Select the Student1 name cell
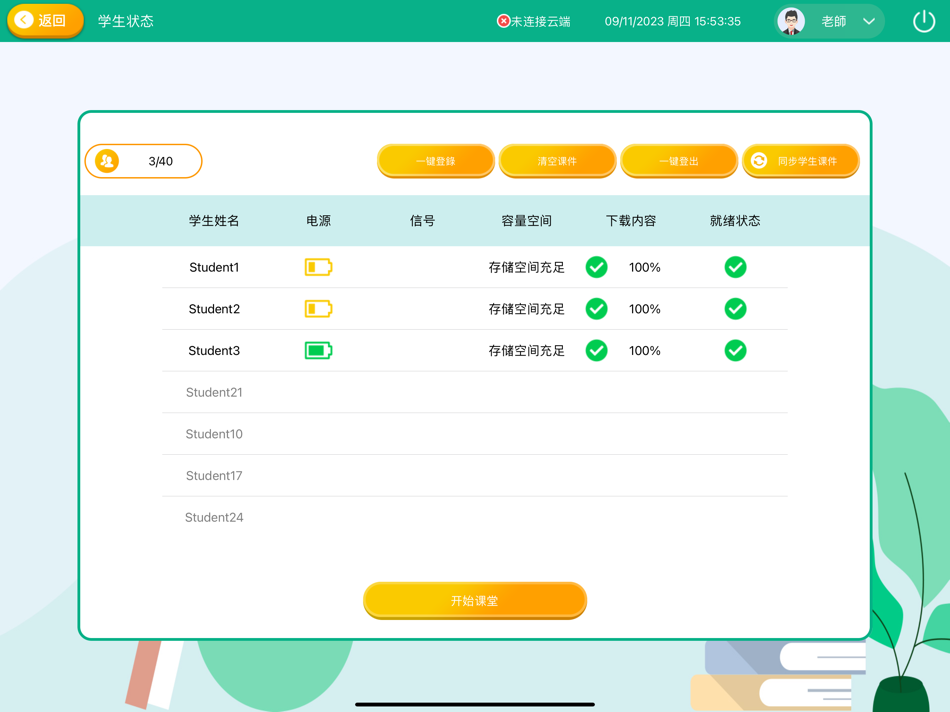This screenshot has width=950, height=712. 214,267
